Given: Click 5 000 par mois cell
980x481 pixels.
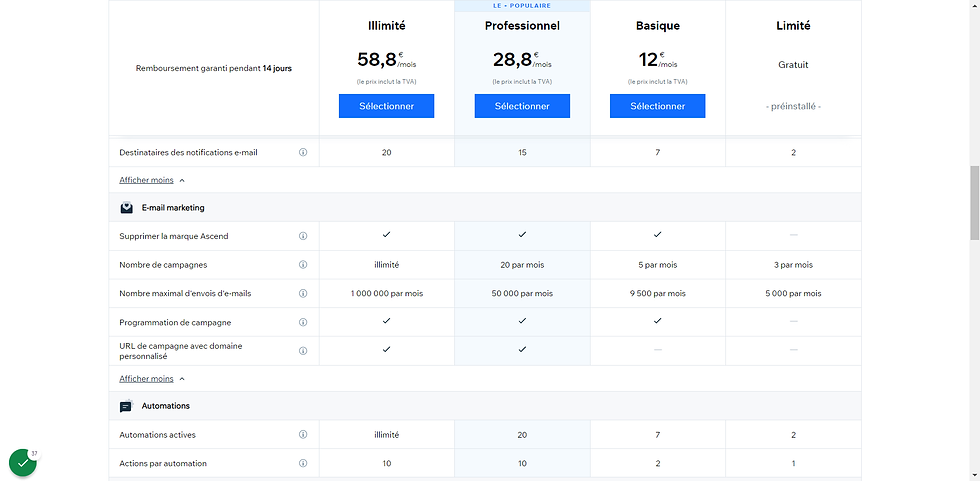Looking at the screenshot, I should coord(793,294).
